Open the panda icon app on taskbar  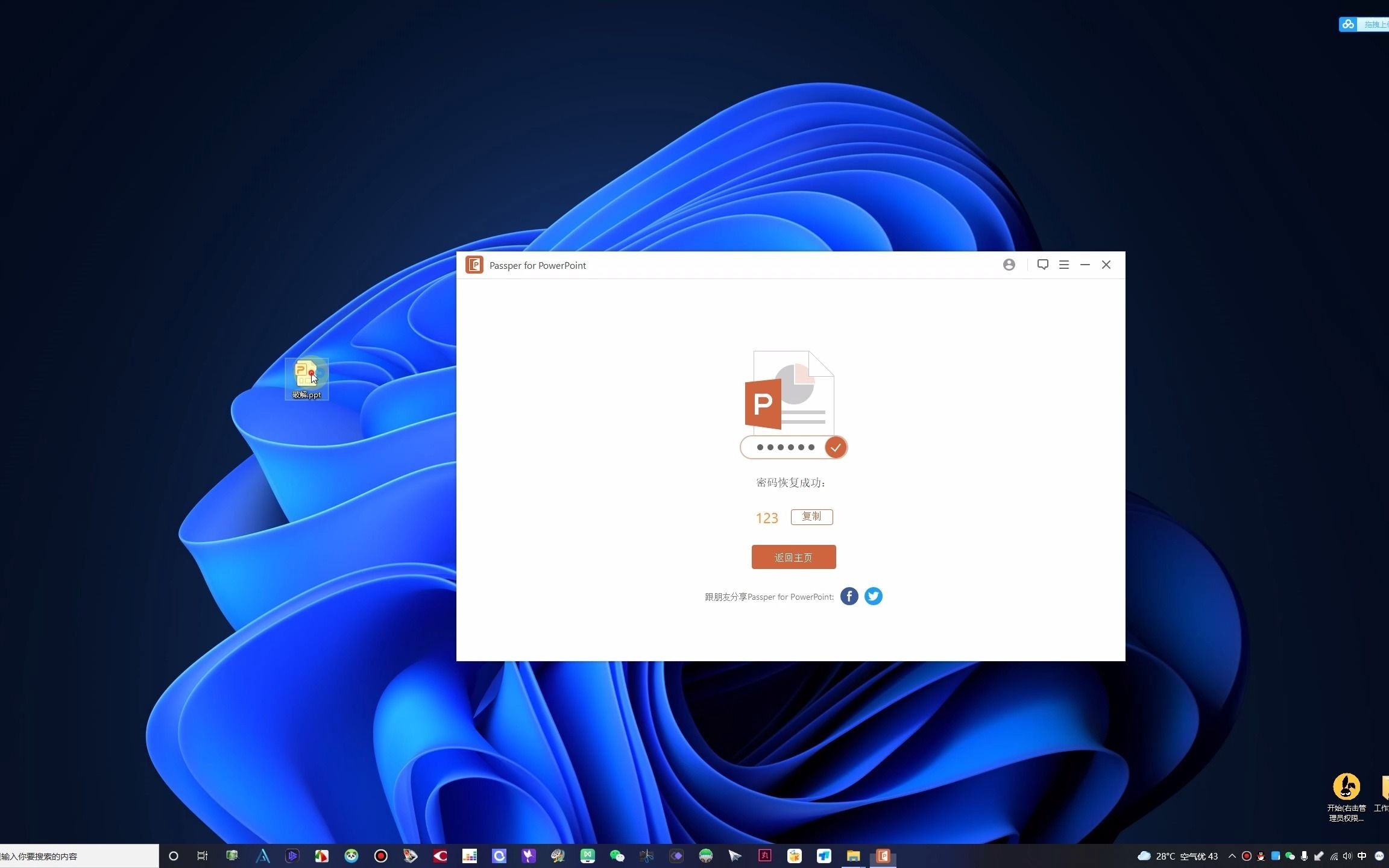click(351, 856)
